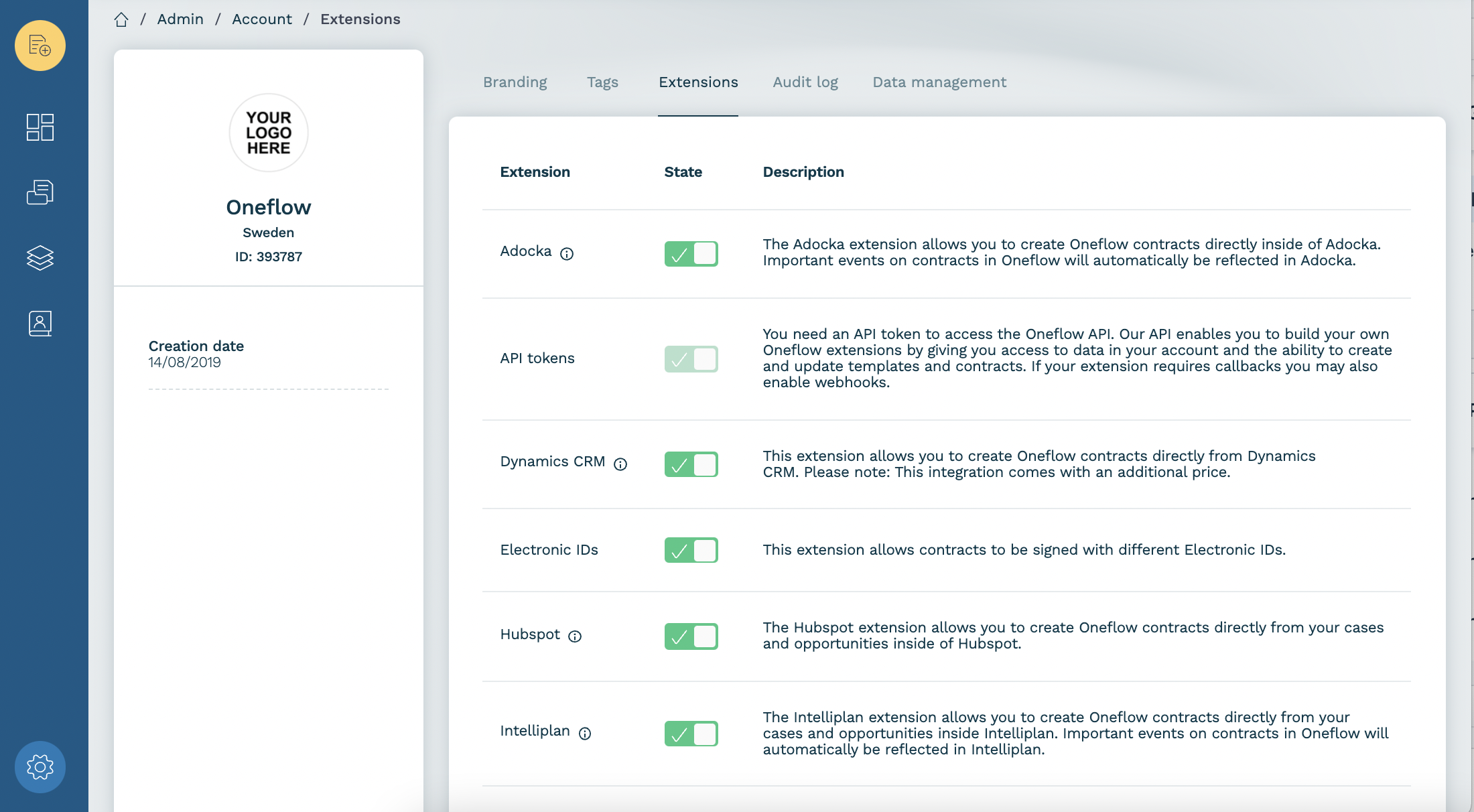Open the Audit log tab
Image resolution: width=1474 pixels, height=812 pixels.
pyautogui.click(x=805, y=82)
